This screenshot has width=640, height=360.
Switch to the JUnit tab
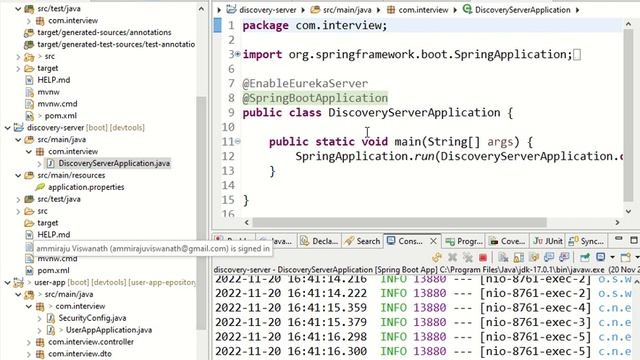548,241
